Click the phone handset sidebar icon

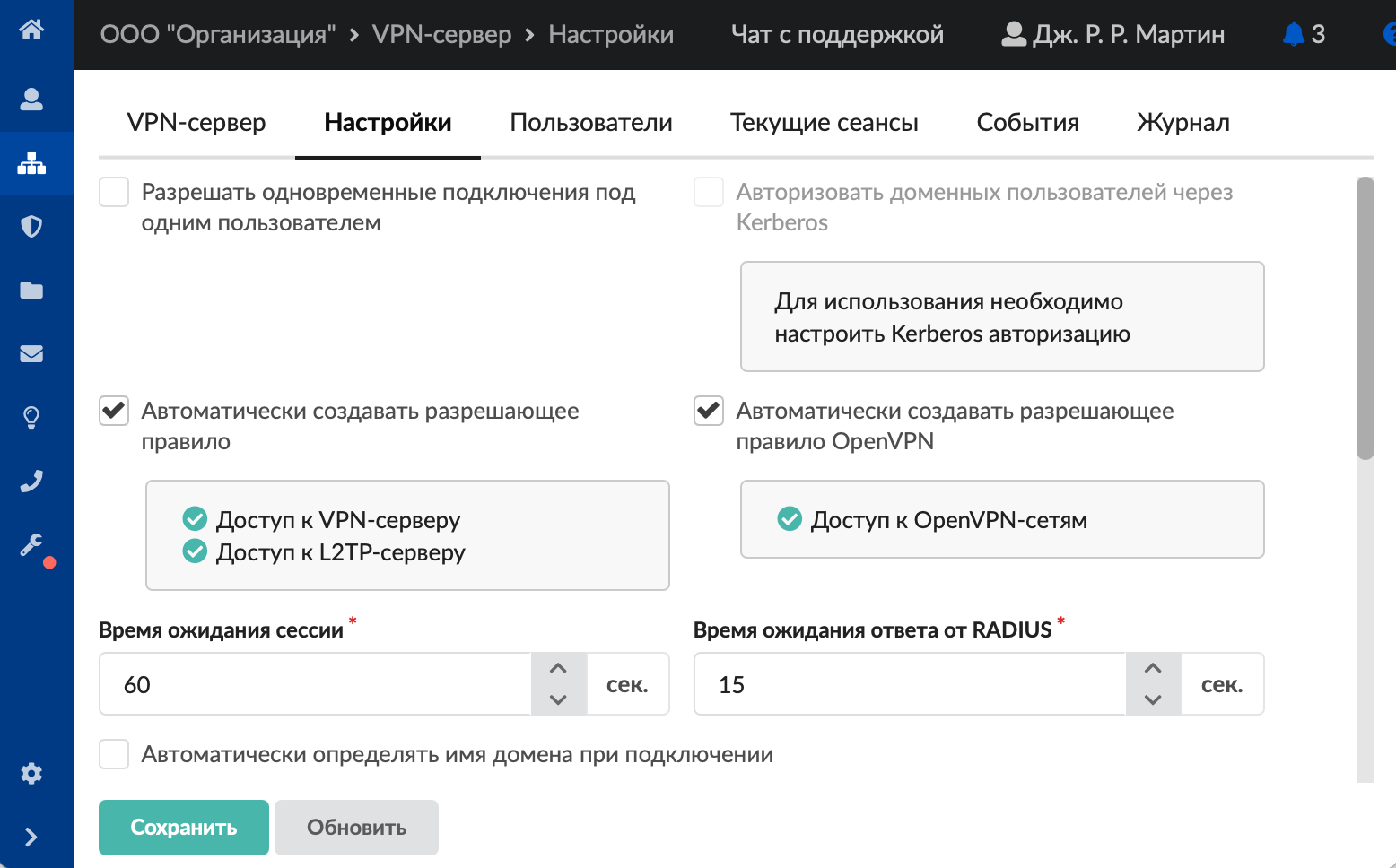[x=31, y=481]
